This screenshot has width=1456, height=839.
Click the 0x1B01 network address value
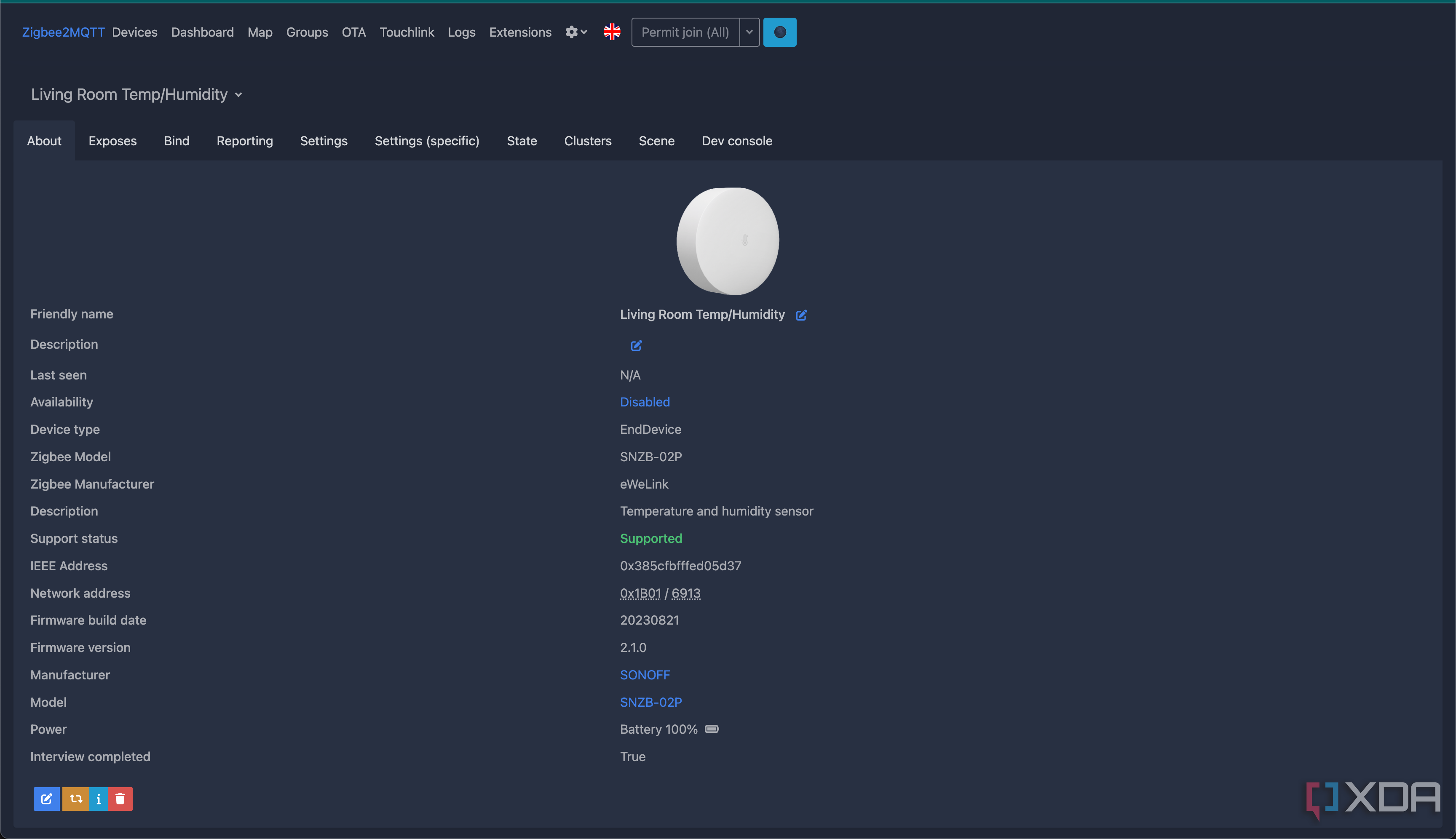(640, 593)
